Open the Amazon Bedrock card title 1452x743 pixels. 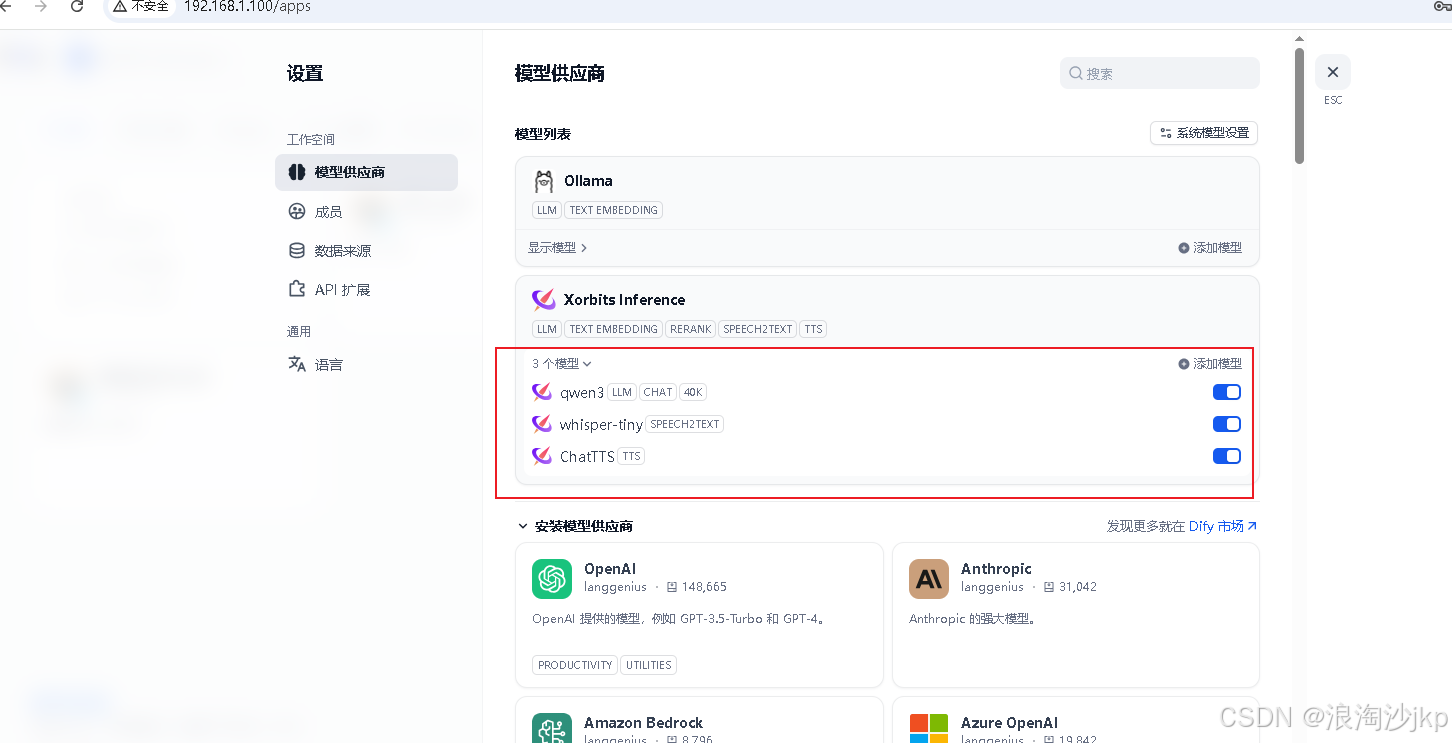(x=643, y=723)
